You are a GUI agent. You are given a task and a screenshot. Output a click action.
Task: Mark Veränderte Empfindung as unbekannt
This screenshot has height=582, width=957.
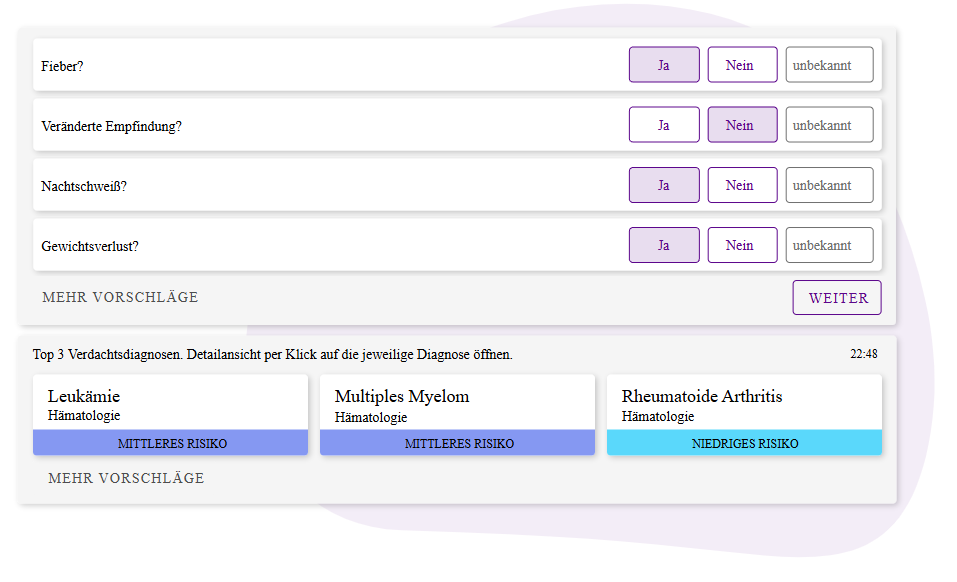point(829,125)
